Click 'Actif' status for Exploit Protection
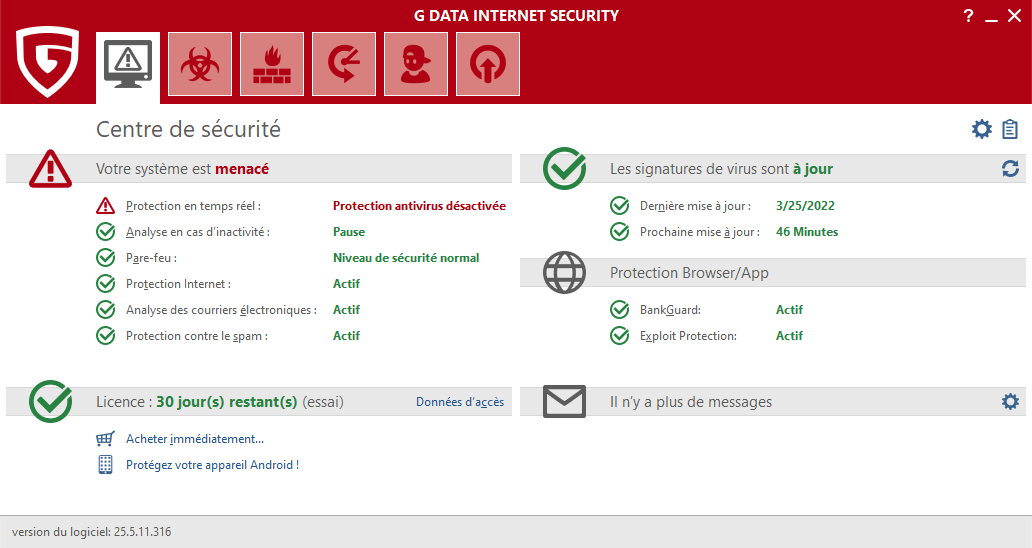 789,336
